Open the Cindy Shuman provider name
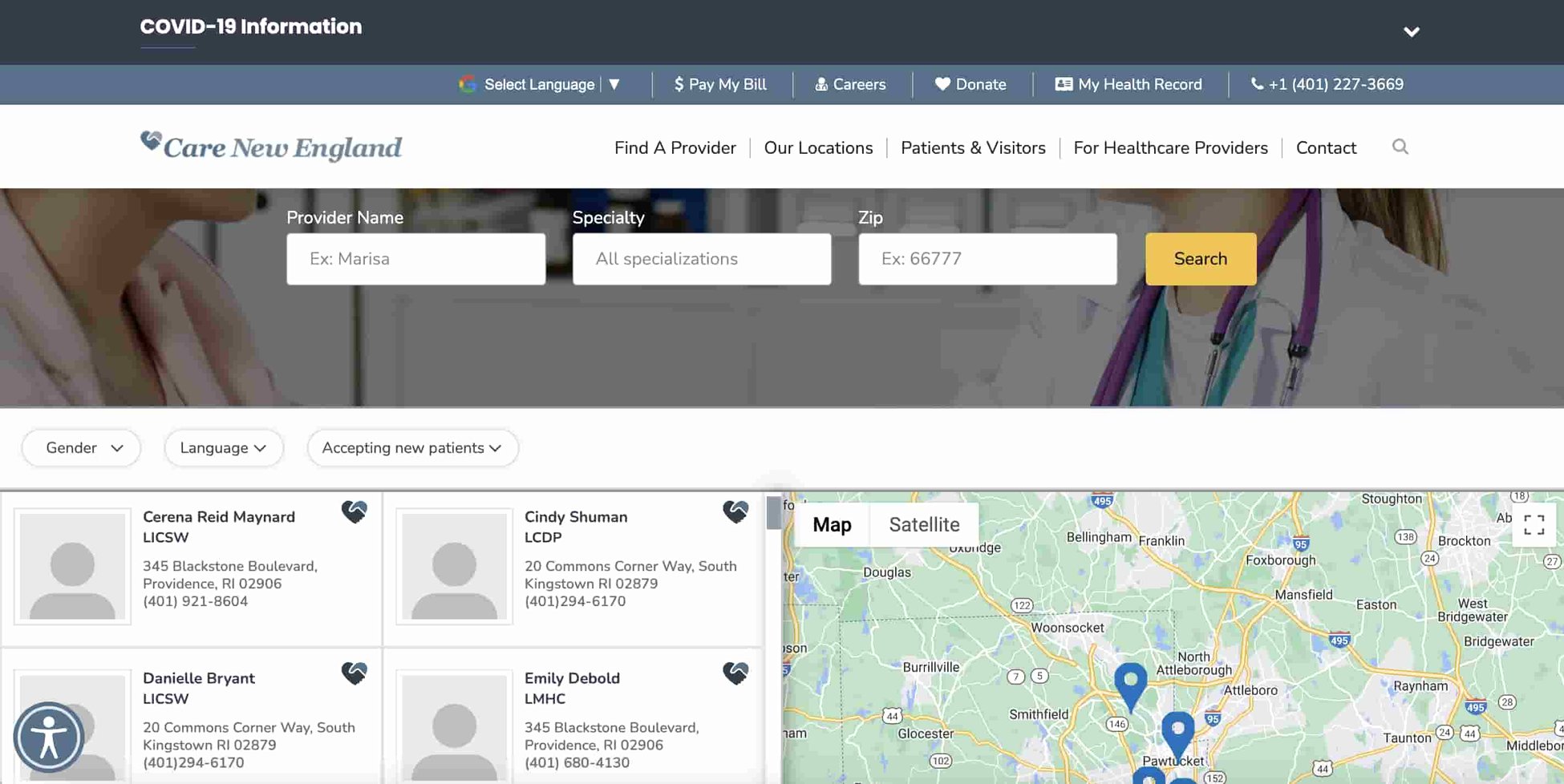The image size is (1564, 784). [x=576, y=517]
